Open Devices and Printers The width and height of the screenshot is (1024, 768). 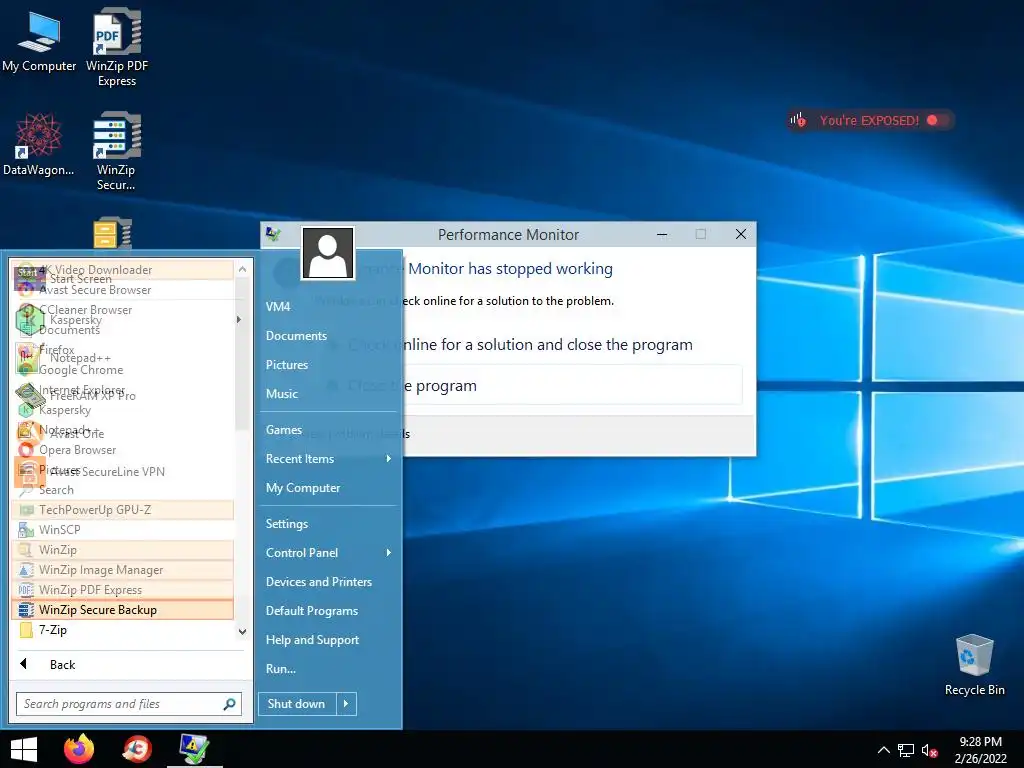pyautogui.click(x=329, y=582)
